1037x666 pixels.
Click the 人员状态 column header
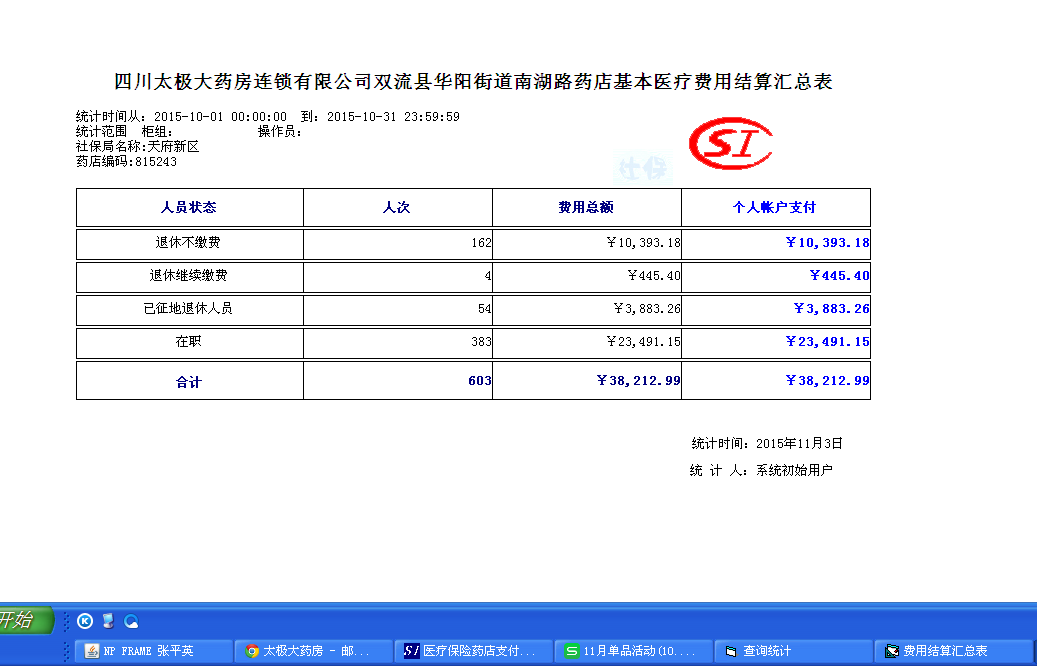189,208
